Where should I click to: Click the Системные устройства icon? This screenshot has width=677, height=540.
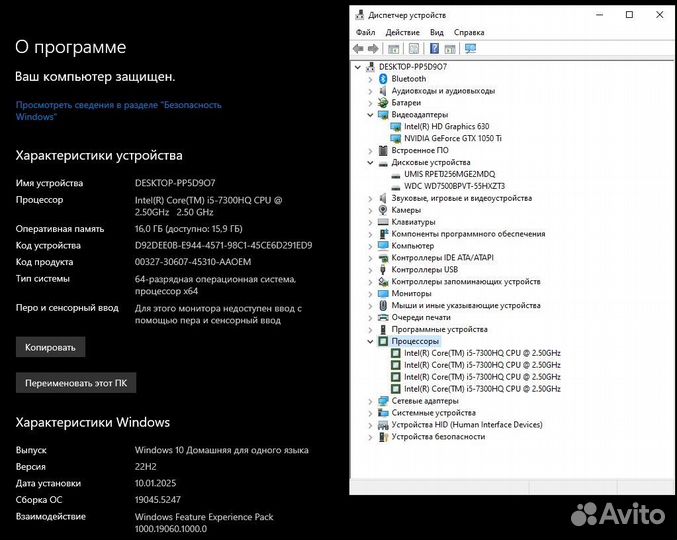pos(383,413)
